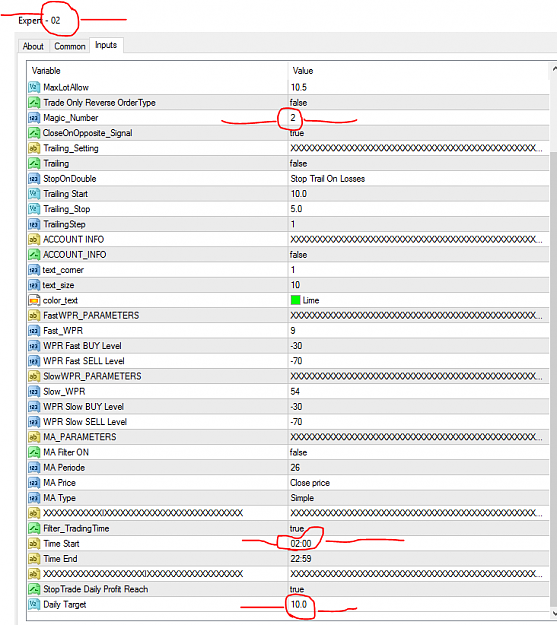This screenshot has width=557, height=625.
Task: Click the Variable column header
Action: pos(157,71)
